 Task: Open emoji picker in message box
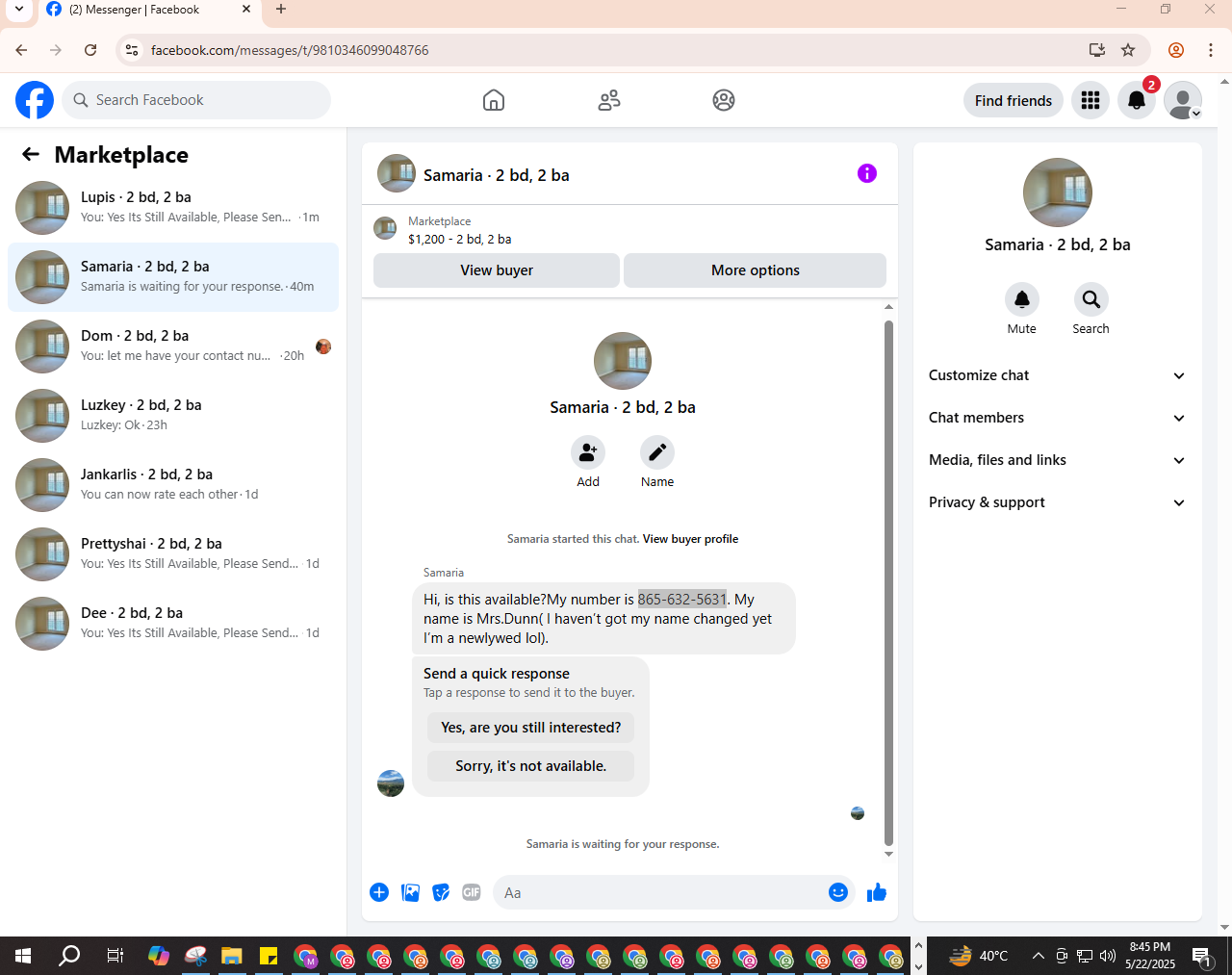pos(838,892)
